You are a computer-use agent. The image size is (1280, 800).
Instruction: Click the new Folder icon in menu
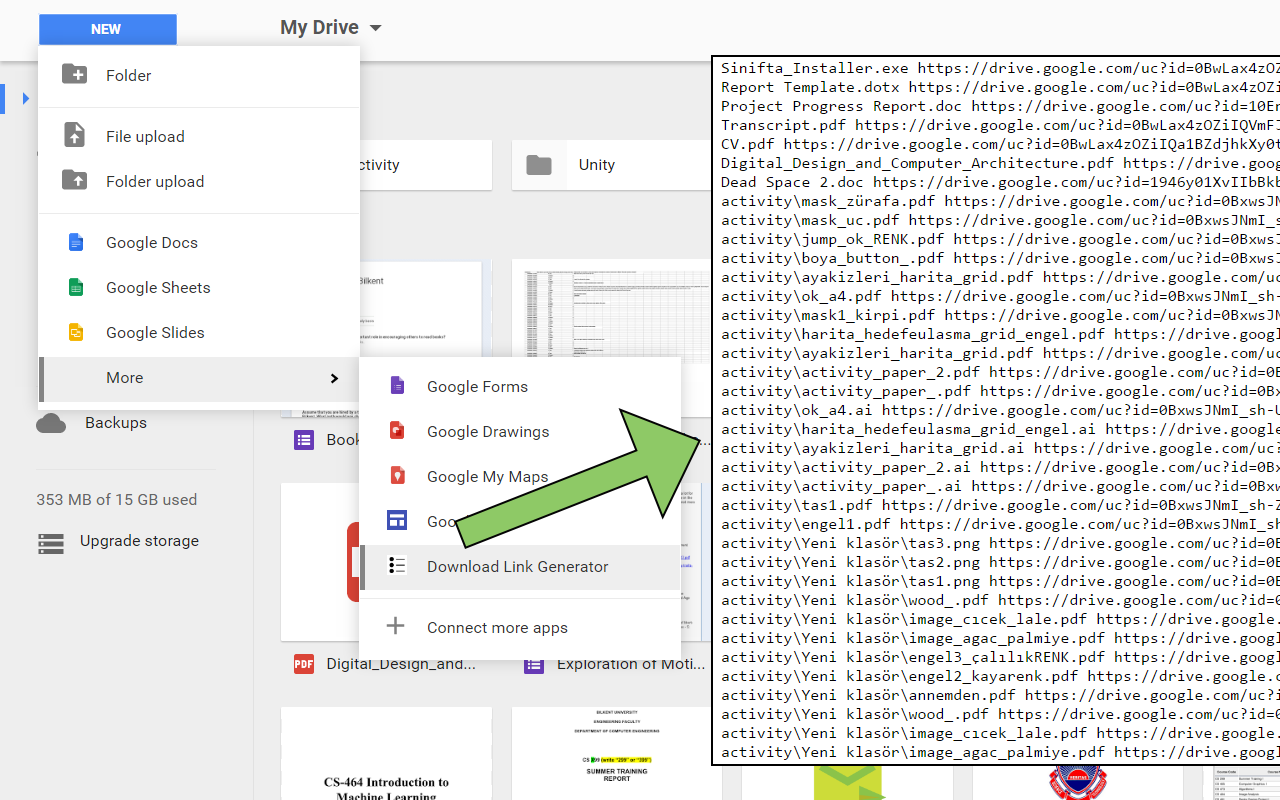(74, 75)
